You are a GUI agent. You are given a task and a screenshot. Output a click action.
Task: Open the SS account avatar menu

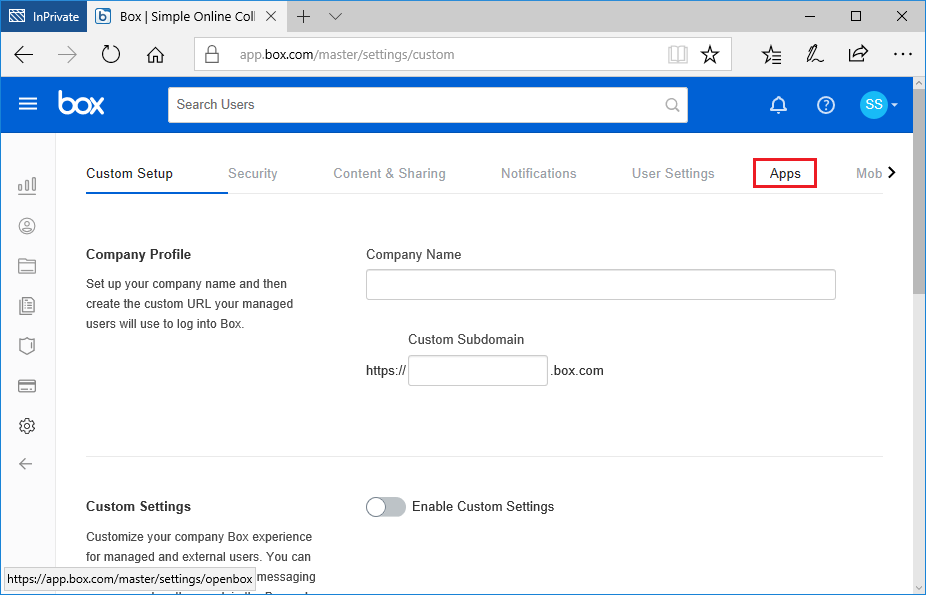point(878,105)
